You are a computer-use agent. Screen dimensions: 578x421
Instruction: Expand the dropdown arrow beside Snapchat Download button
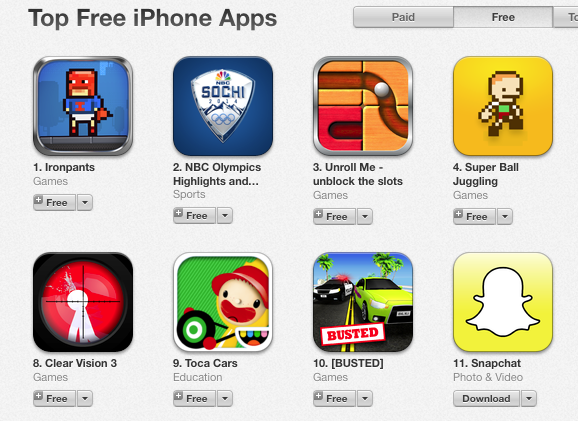point(529,399)
